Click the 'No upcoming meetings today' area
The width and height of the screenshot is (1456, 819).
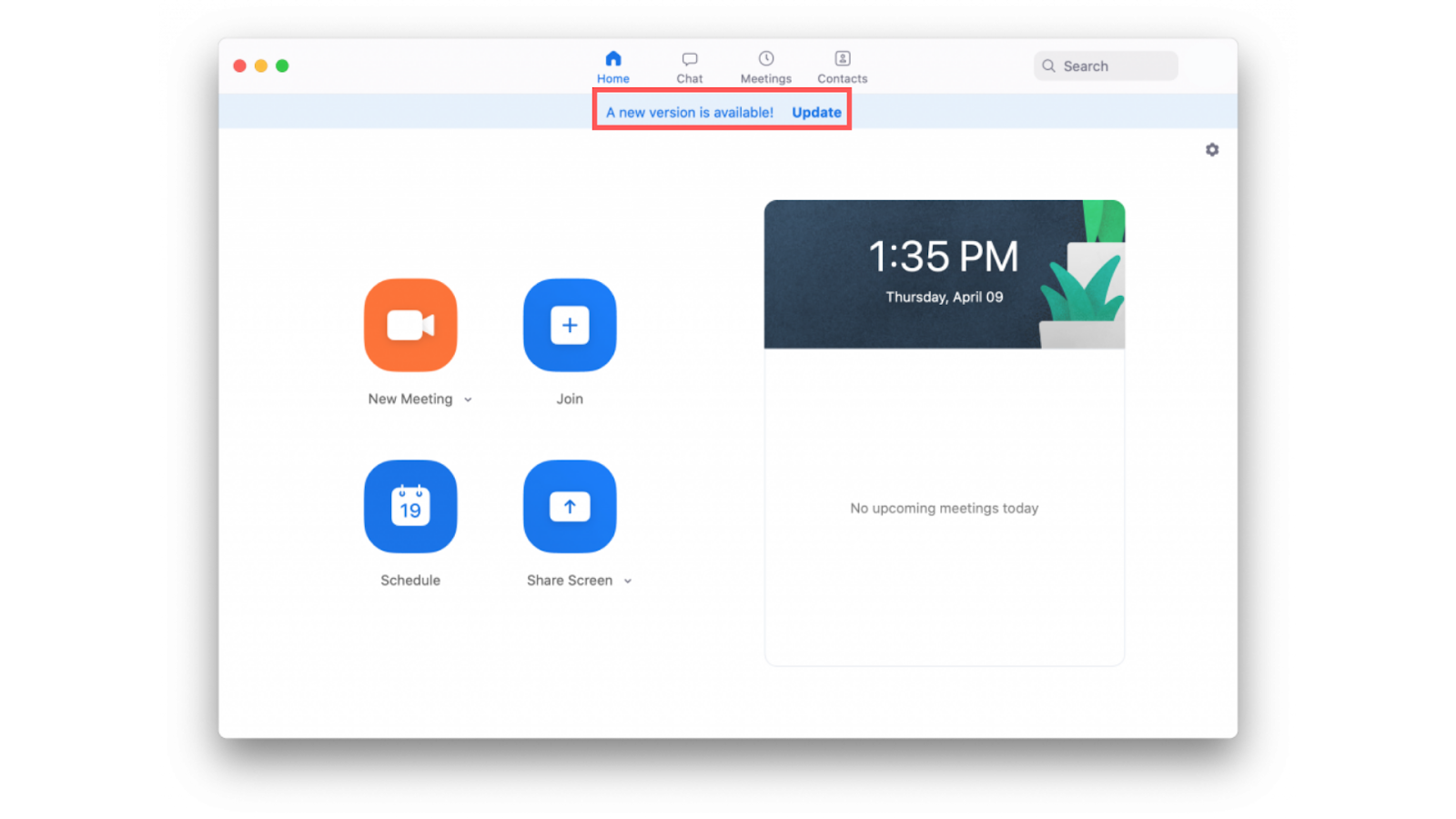[945, 508]
